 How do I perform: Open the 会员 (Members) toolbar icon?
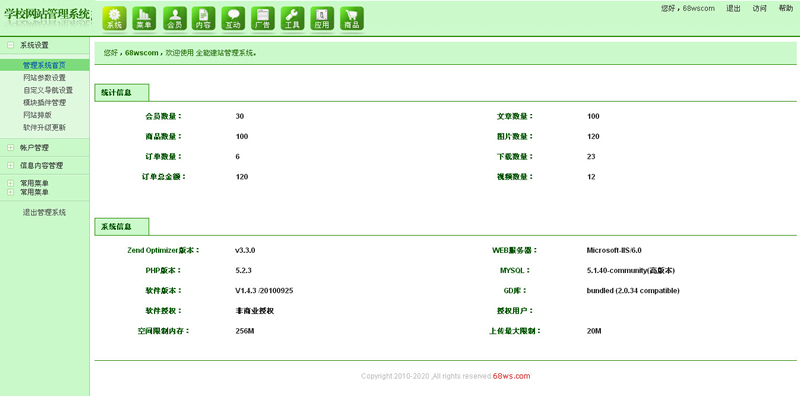tap(174, 19)
